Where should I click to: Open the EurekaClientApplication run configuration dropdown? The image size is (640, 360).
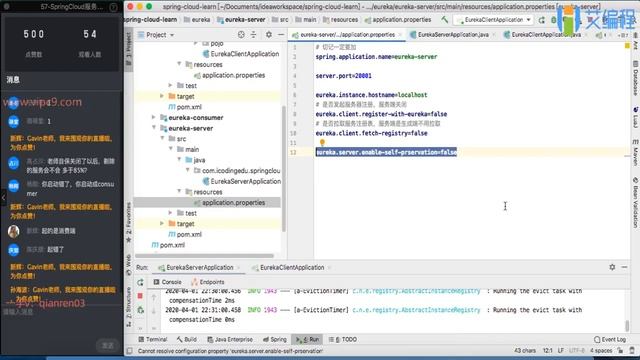(494, 20)
